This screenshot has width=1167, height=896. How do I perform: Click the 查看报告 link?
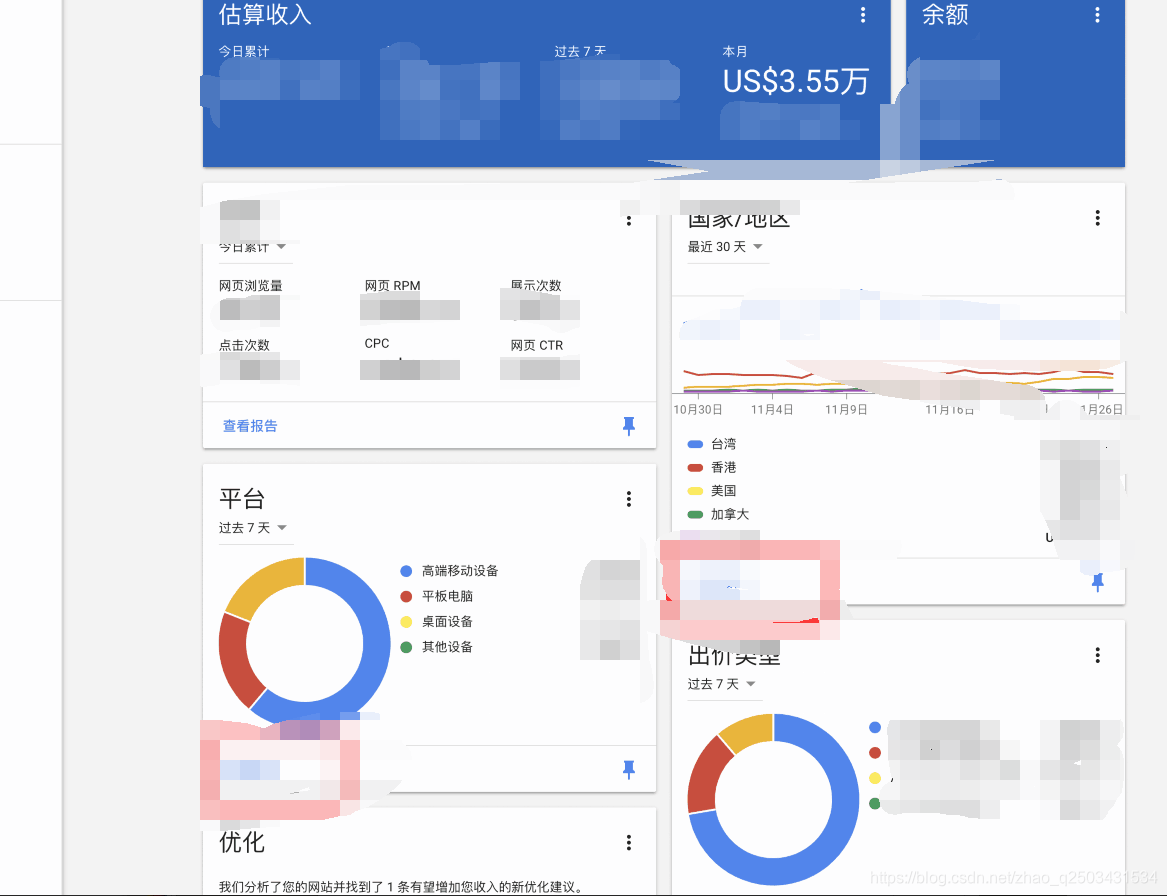point(249,425)
